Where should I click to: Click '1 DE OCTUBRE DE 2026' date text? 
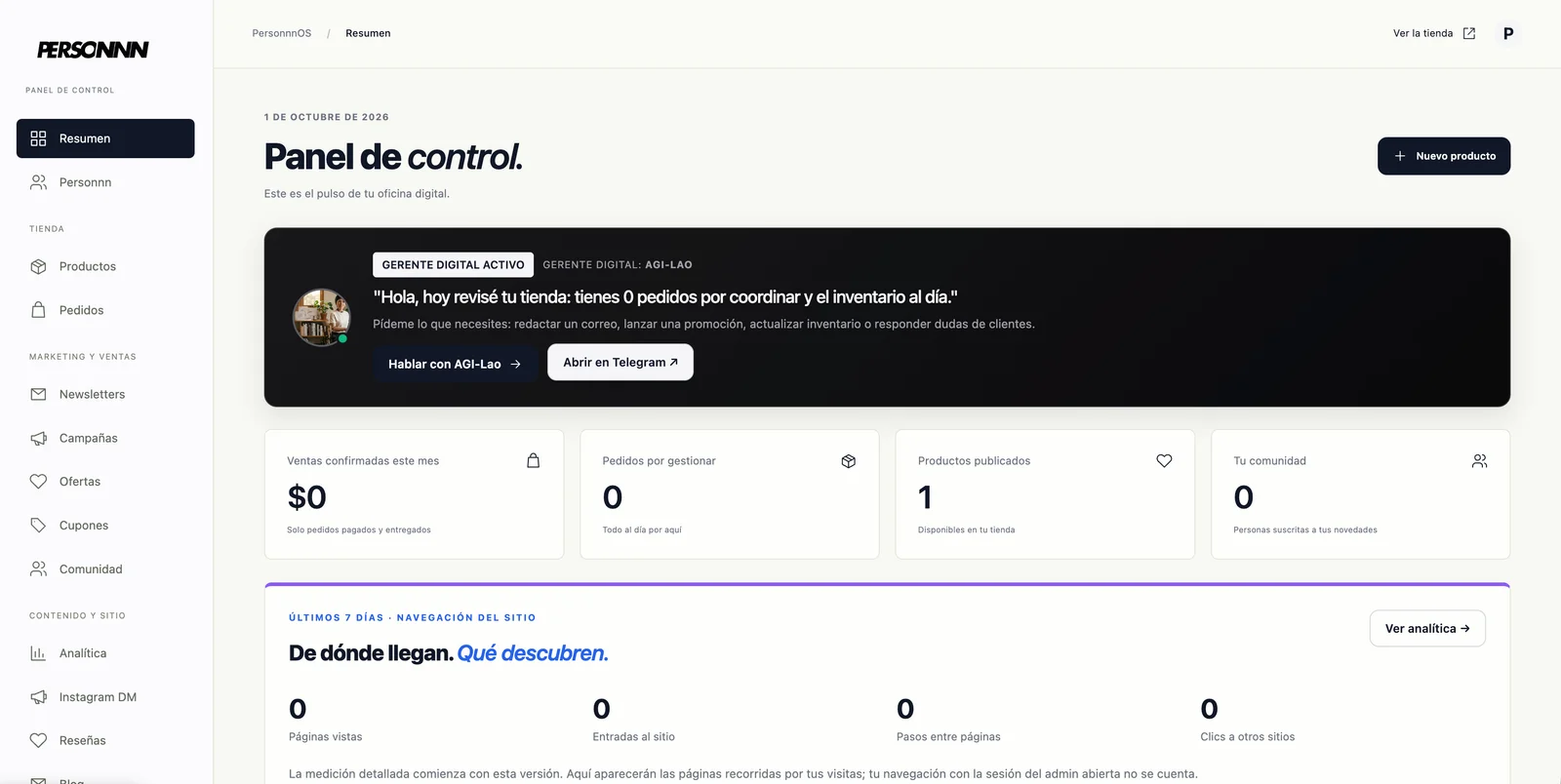tap(327, 117)
